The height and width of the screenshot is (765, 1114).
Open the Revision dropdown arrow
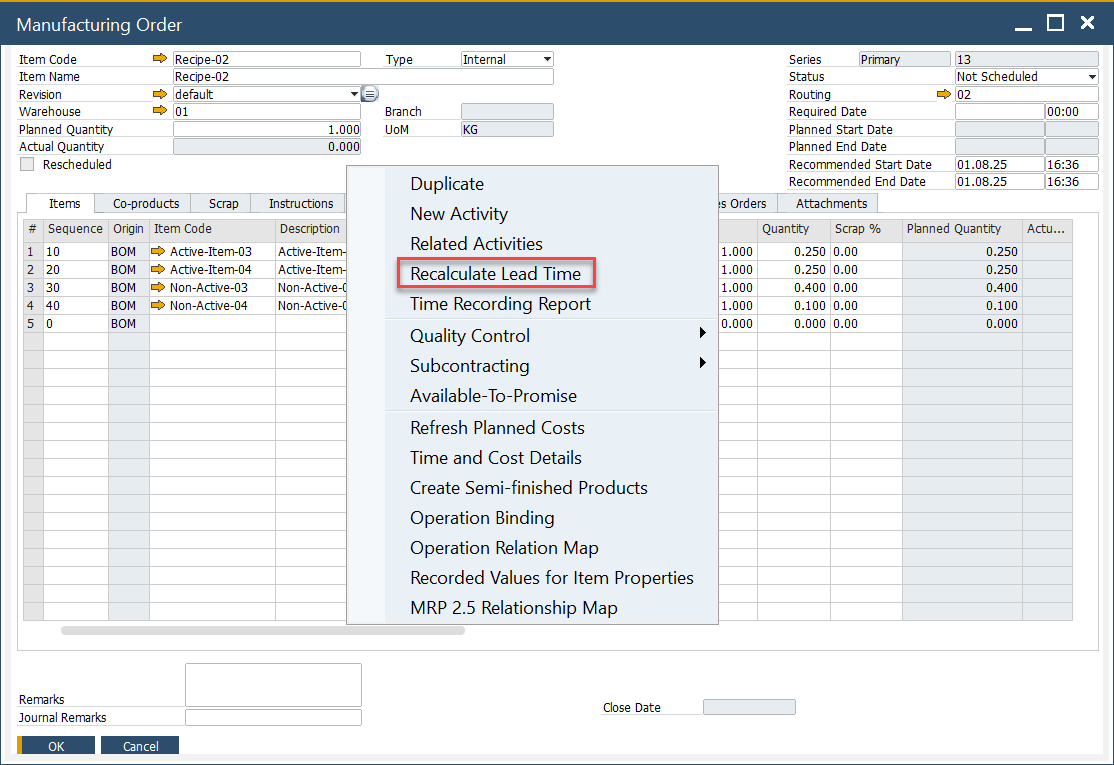coord(354,94)
